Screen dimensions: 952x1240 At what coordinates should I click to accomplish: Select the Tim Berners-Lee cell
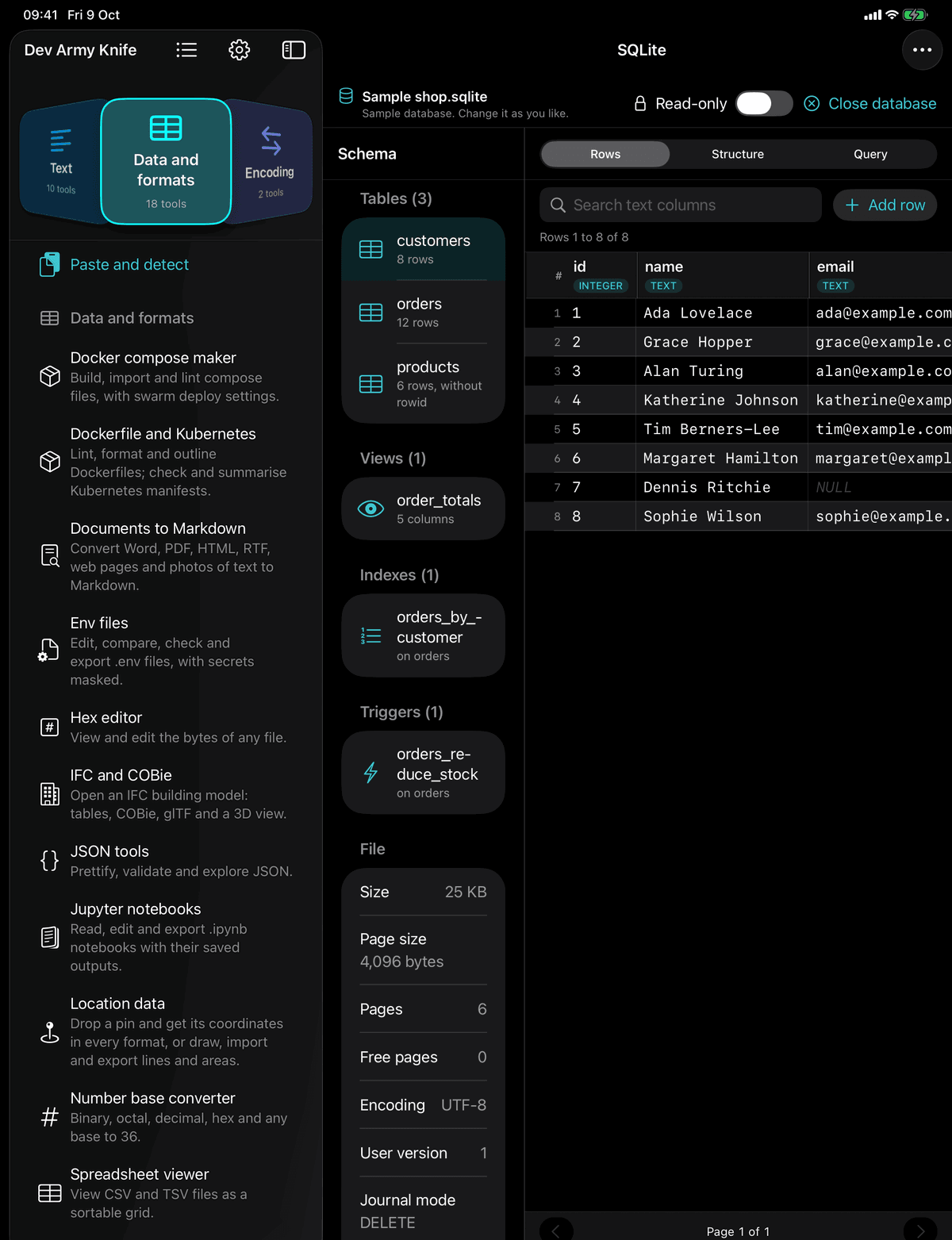click(x=722, y=429)
